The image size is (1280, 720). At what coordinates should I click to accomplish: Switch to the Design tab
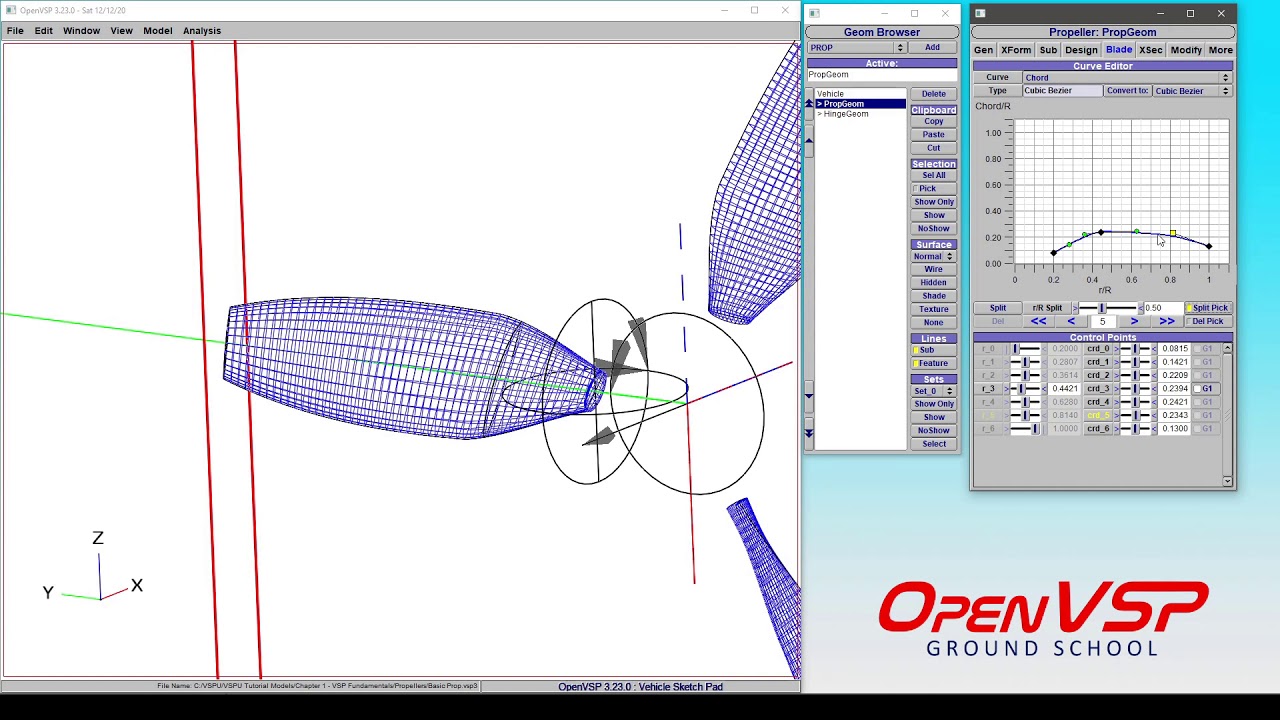tap(1081, 50)
